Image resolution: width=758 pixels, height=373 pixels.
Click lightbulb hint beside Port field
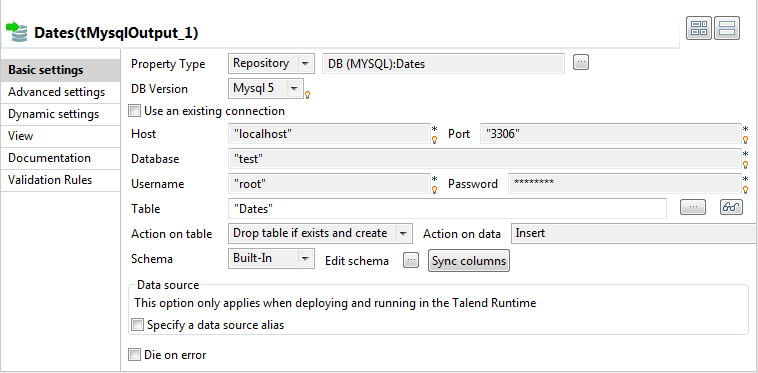point(746,139)
